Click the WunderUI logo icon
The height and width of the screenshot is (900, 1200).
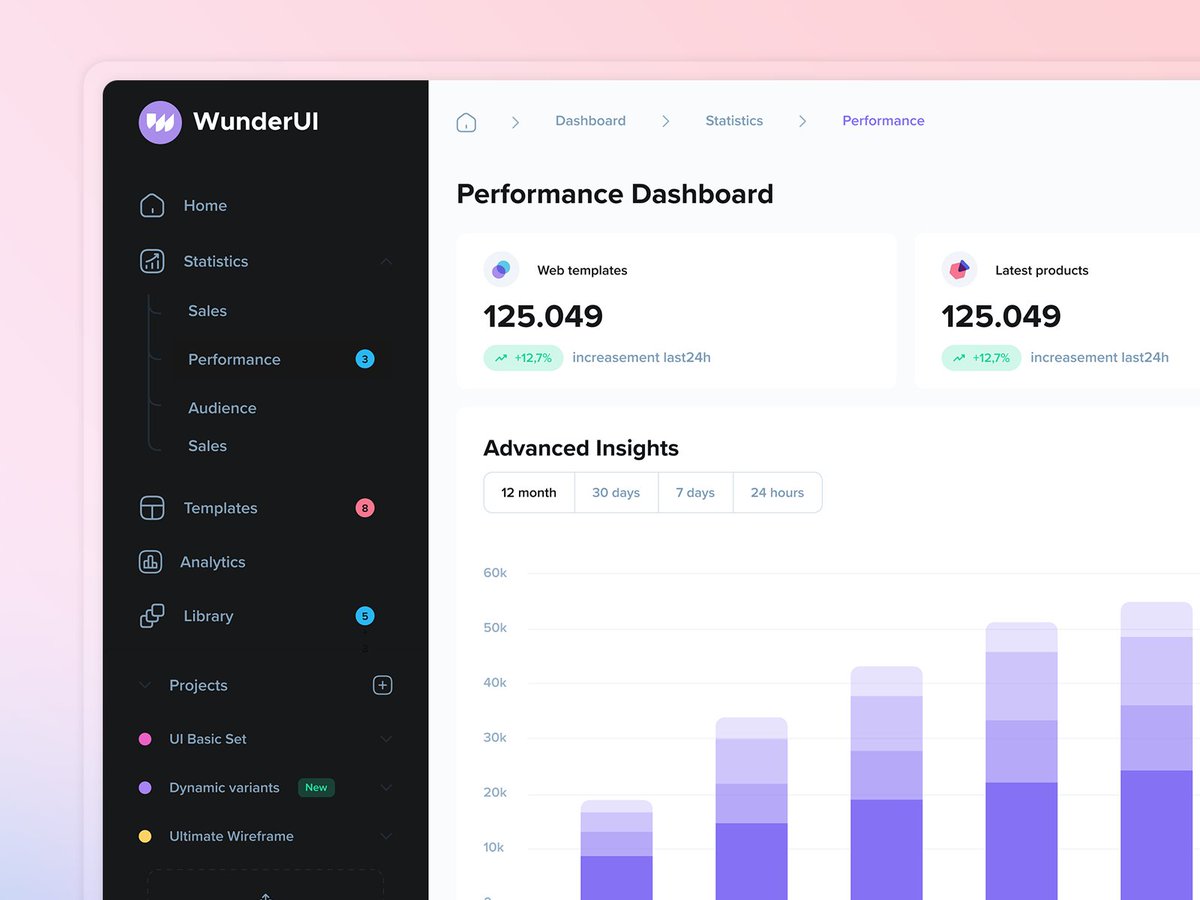[160, 122]
